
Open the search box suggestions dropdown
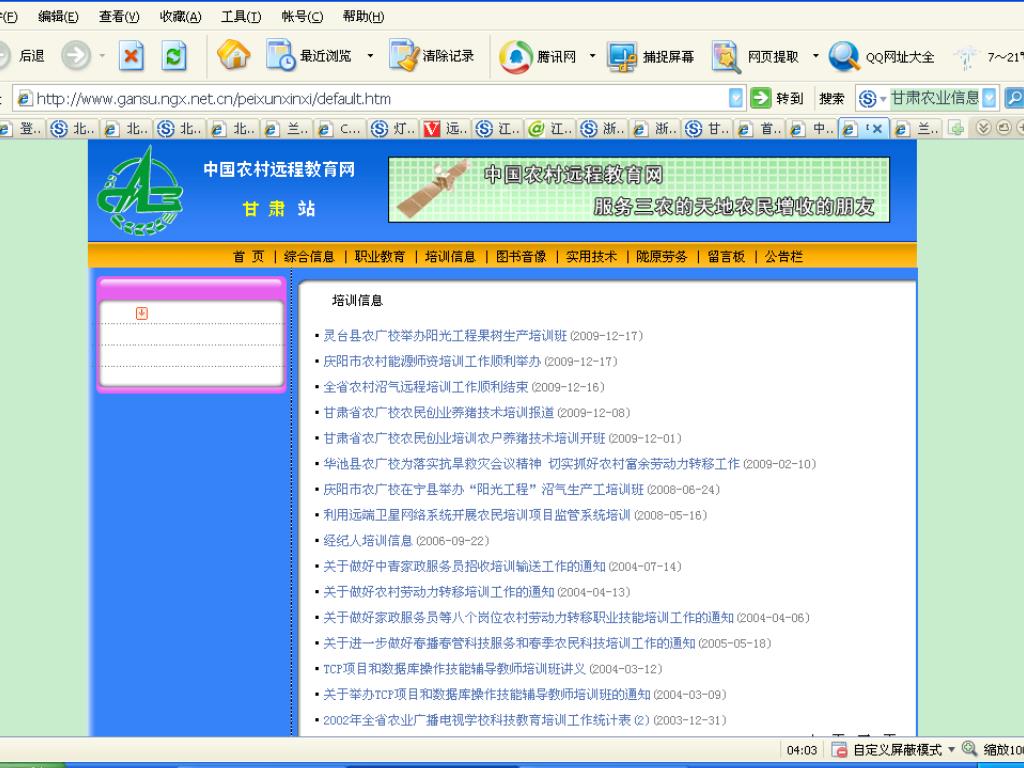point(989,99)
